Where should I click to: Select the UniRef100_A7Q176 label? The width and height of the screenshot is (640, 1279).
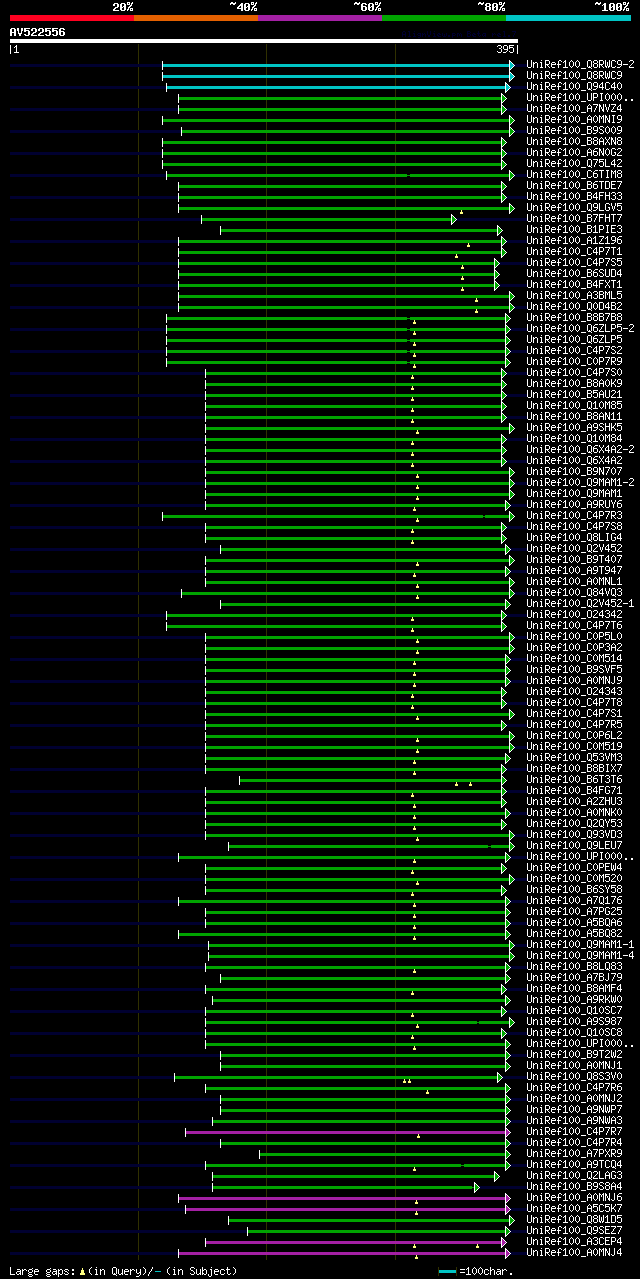[575, 900]
